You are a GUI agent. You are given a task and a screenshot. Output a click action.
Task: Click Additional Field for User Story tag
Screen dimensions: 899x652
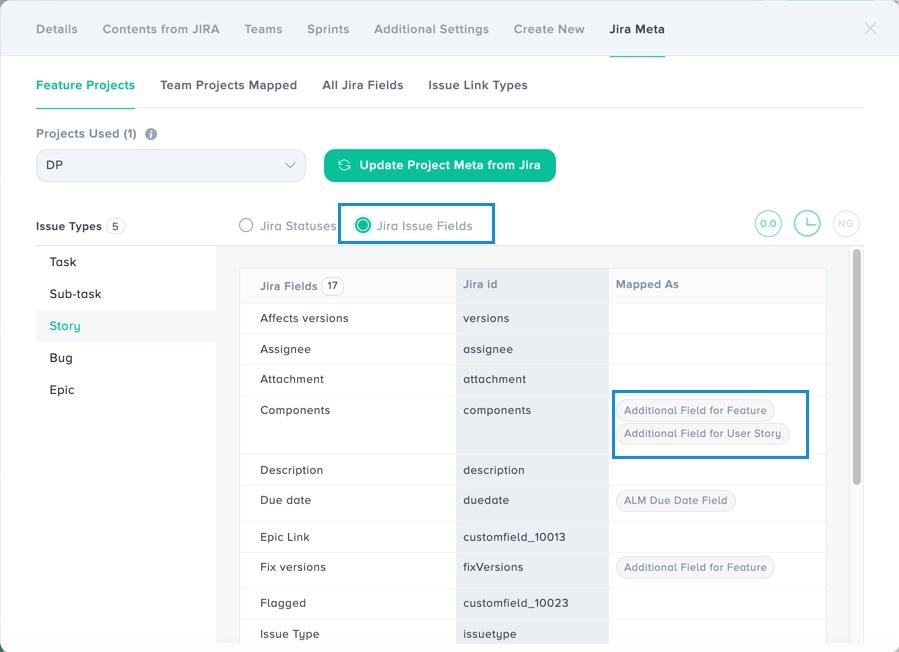(x=702, y=434)
